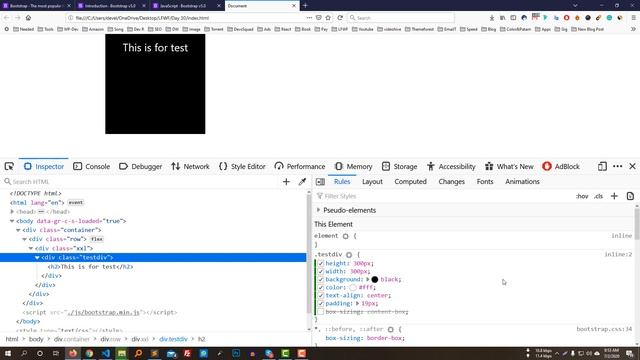Switch to the Rules tab
Image resolution: width=640 pixels, height=360 pixels.
[342, 182]
